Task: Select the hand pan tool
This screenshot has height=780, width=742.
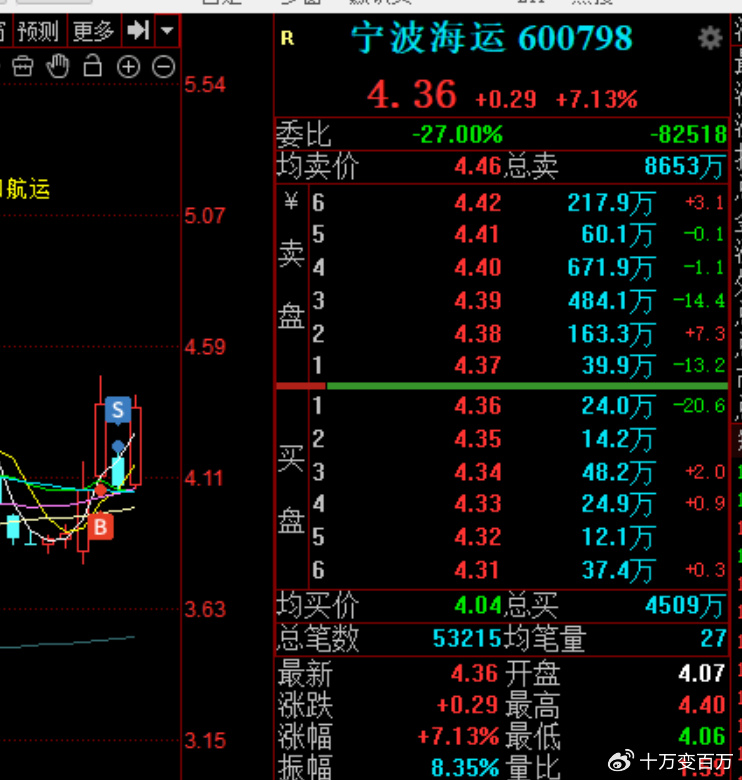Action: pyautogui.click(x=58, y=67)
